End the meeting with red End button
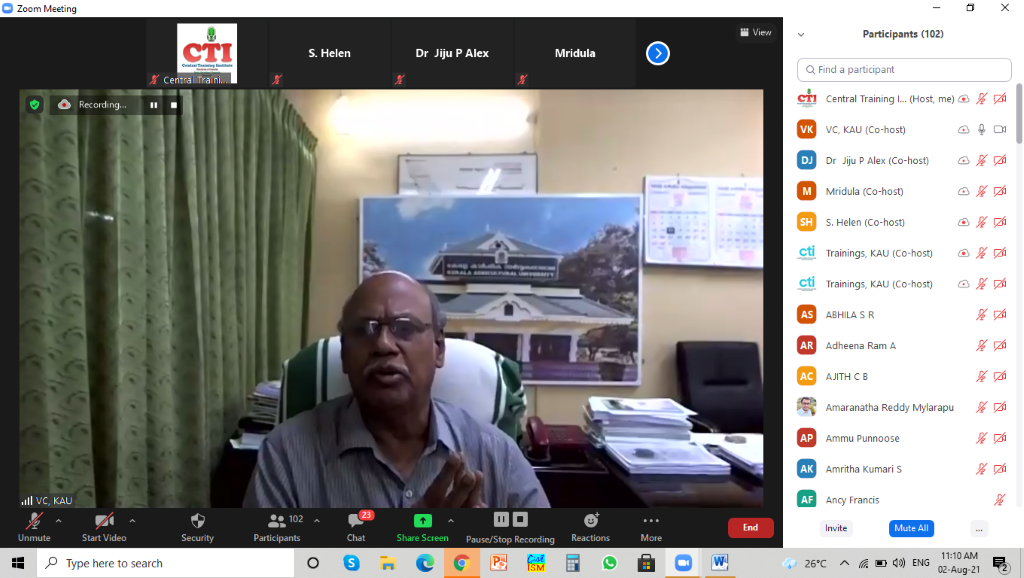1024x578 pixels. (x=750, y=528)
